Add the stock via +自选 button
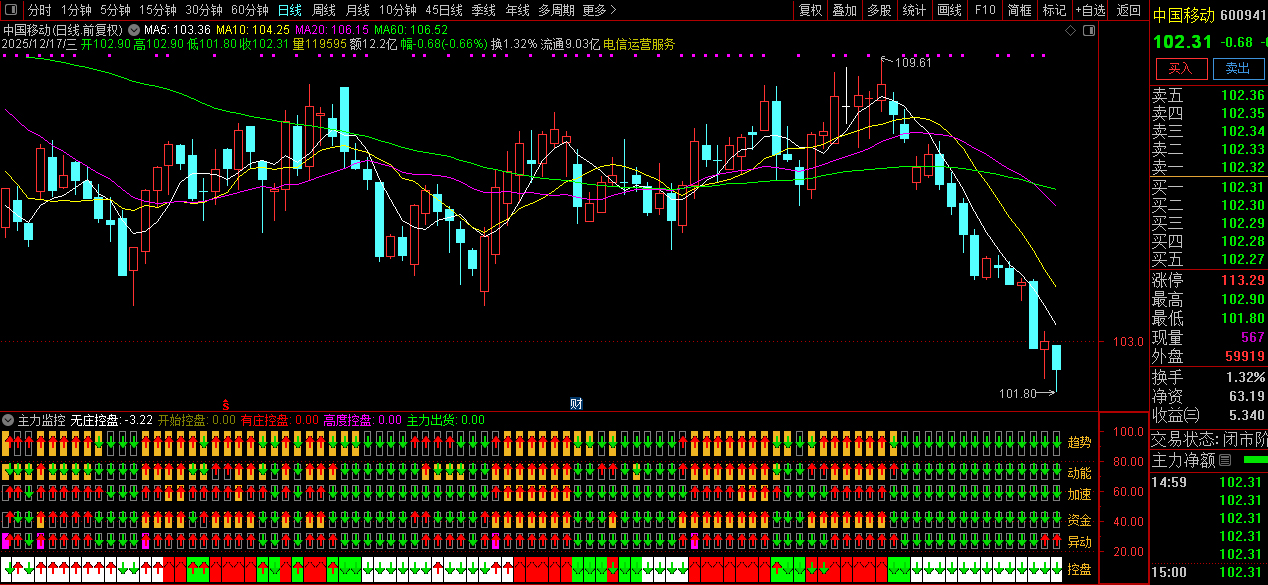Screen dimensions: 1268x585 coord(1091,10)
